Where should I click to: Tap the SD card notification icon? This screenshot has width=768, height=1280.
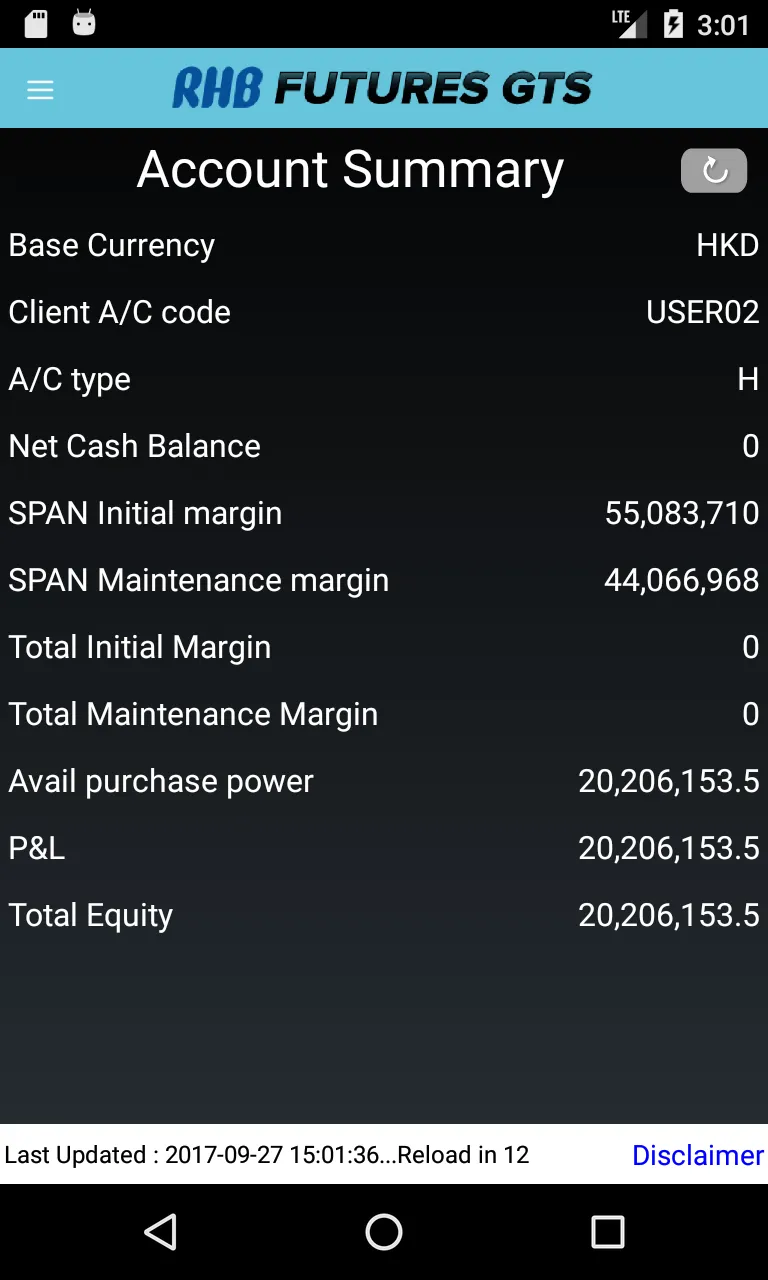point(36,24)
